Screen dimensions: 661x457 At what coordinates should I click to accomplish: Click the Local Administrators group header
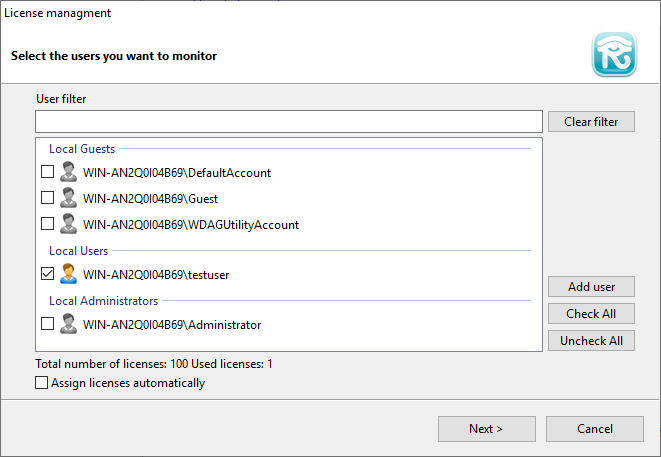click(x=103, y=301)
